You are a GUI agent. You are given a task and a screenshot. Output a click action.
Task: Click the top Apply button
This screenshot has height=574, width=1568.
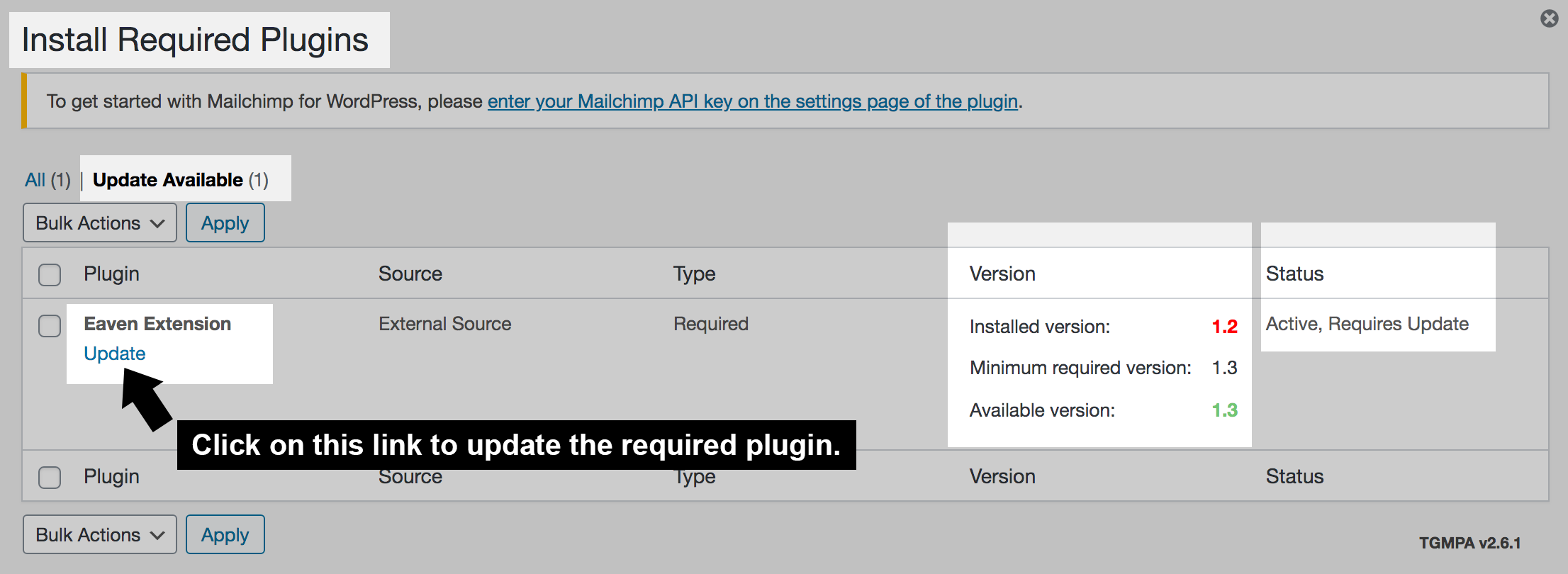point(225,223)
